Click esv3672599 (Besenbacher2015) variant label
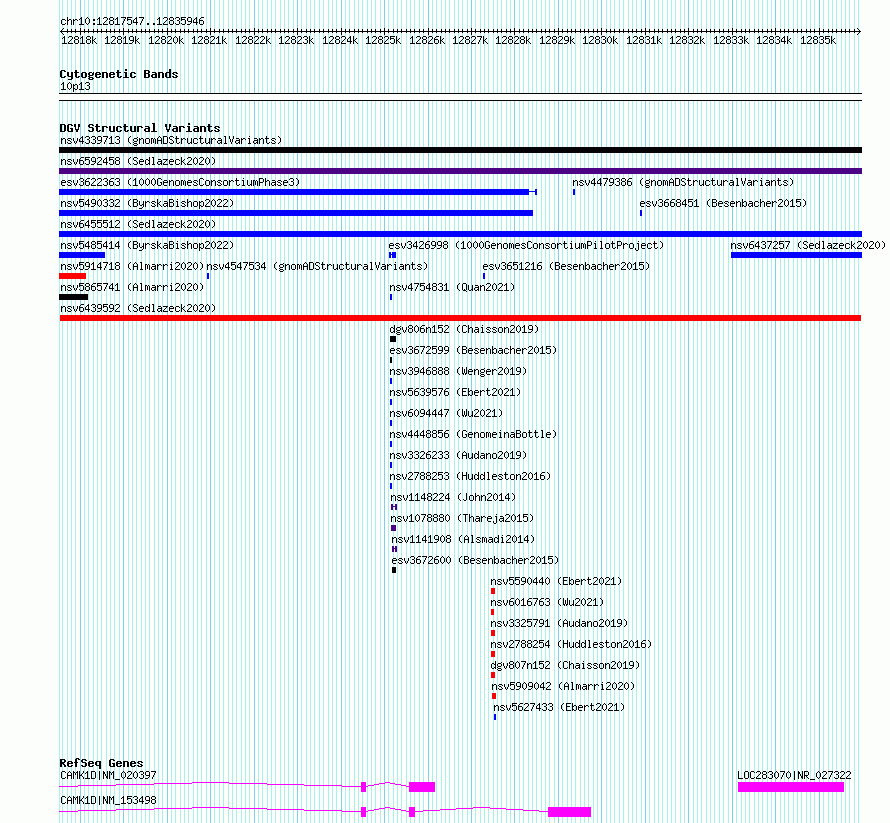Image resolution: width=890 pixels, height=823 pixels. pos(473,350)
